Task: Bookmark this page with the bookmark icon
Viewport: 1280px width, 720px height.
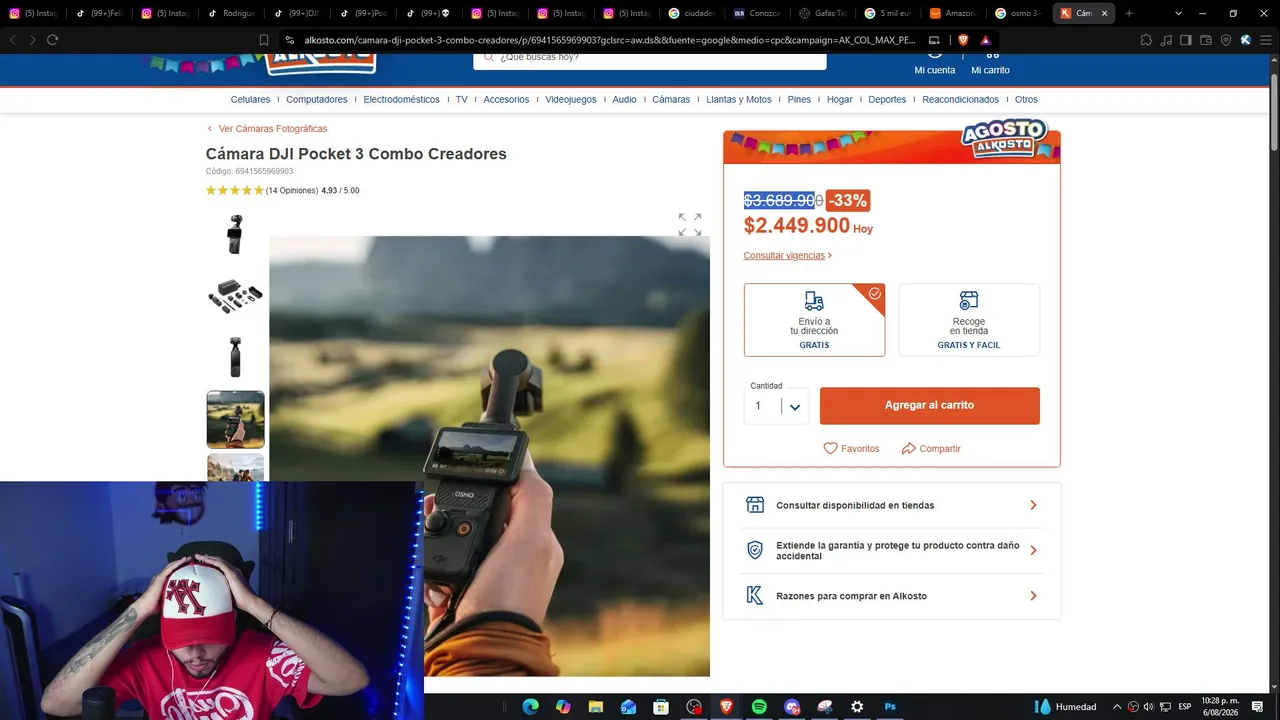Action: coord(264,40)
